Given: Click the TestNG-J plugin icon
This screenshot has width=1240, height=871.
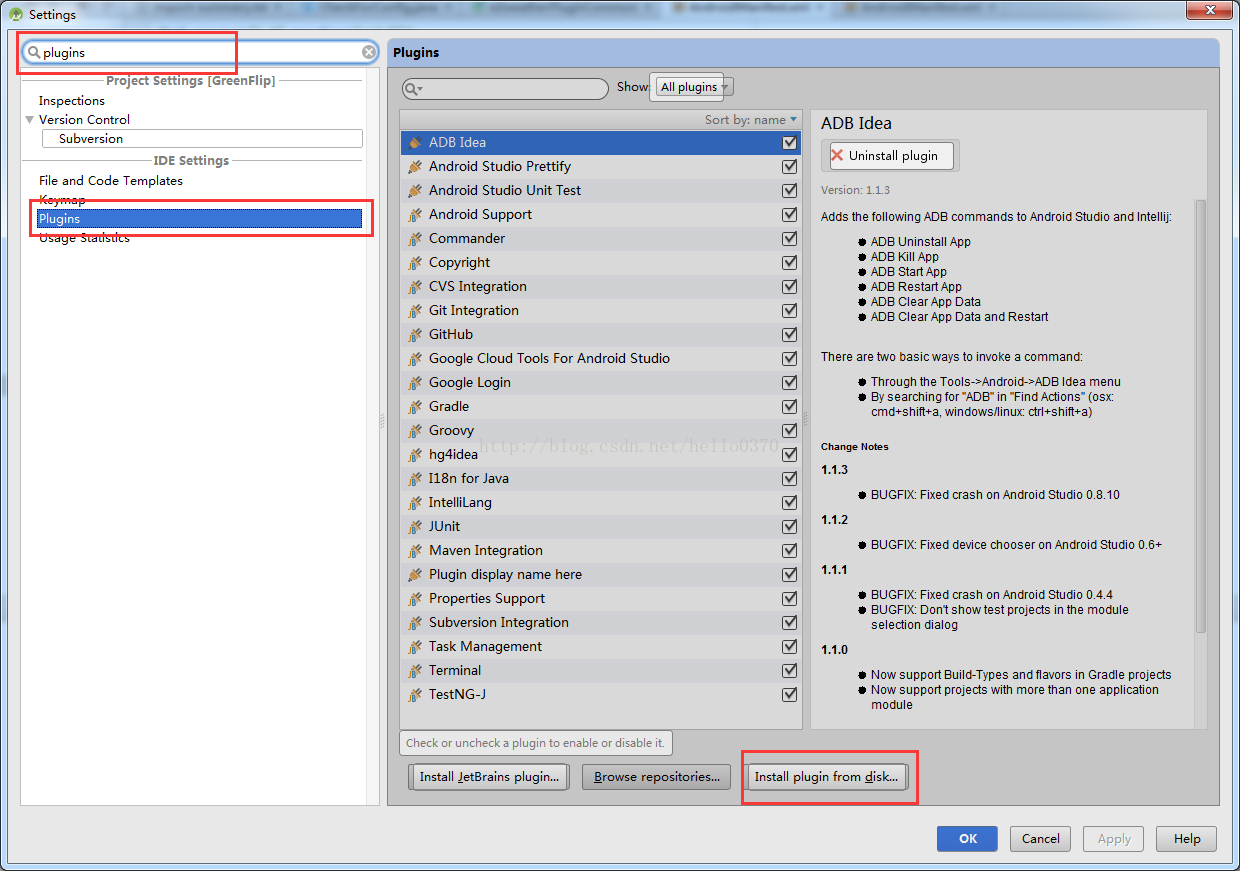Looking at the screenshot, I should click(415, 694).
